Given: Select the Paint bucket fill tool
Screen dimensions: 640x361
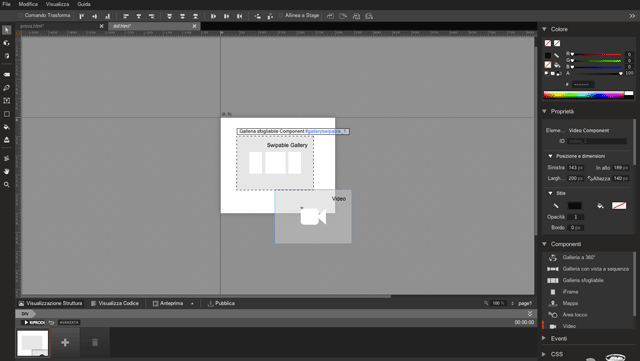Looking at the screenshot, I should pos(7,127).
